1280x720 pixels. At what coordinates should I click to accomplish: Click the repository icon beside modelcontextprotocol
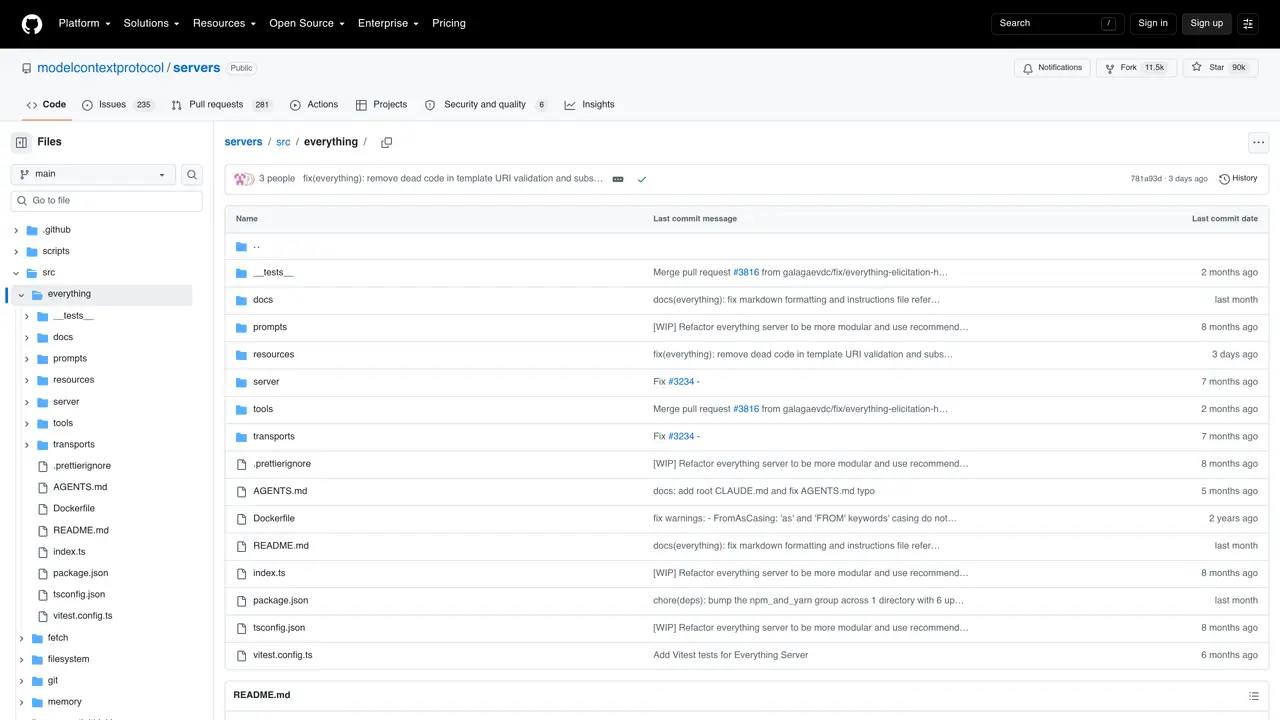tap(27, 68)
